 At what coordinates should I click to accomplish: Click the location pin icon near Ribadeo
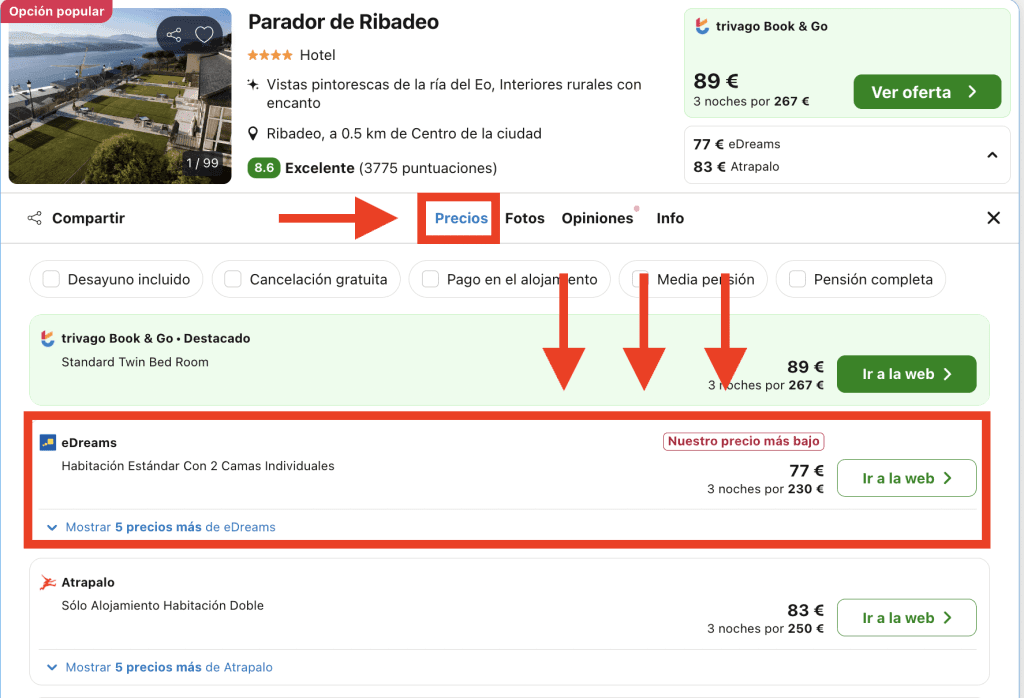coord(254,134)
